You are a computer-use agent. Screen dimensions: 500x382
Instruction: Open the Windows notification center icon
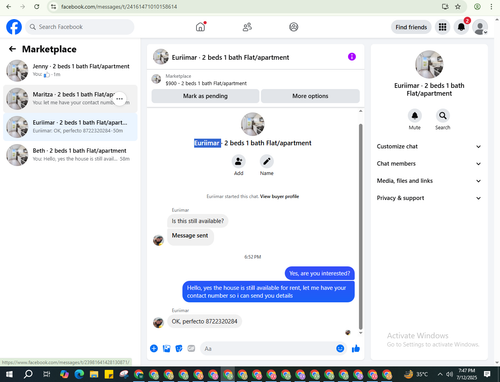(x=487, y=374)
